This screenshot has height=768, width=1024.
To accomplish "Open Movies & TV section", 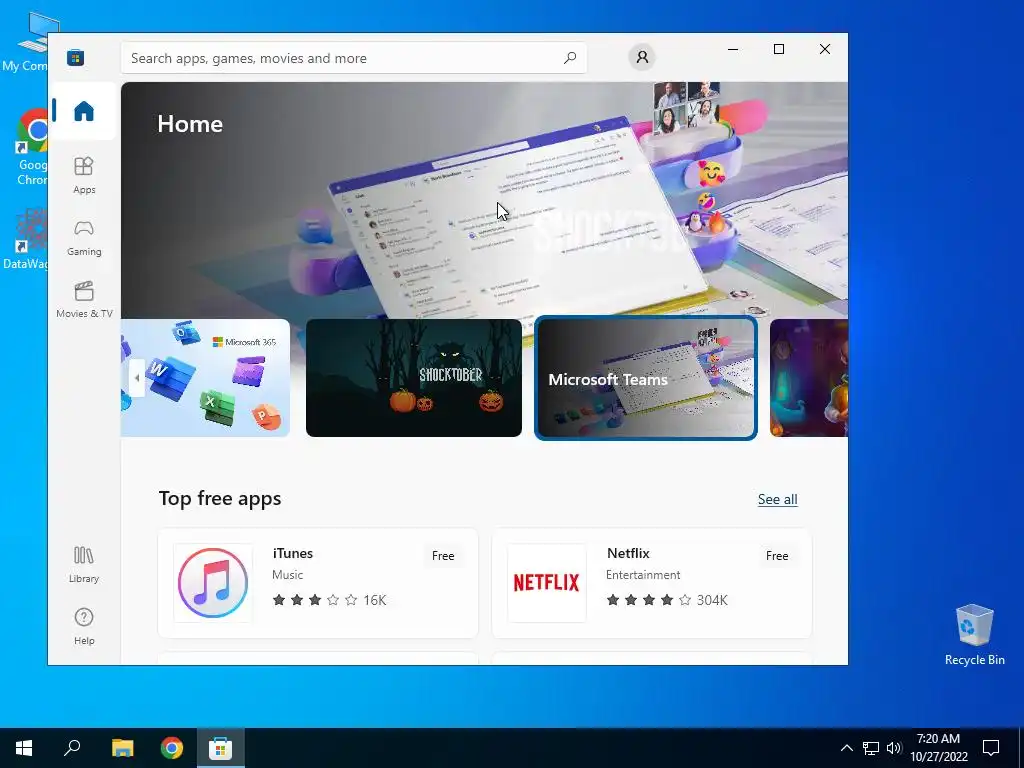I will pyautogui.click(x=84, y=299).
